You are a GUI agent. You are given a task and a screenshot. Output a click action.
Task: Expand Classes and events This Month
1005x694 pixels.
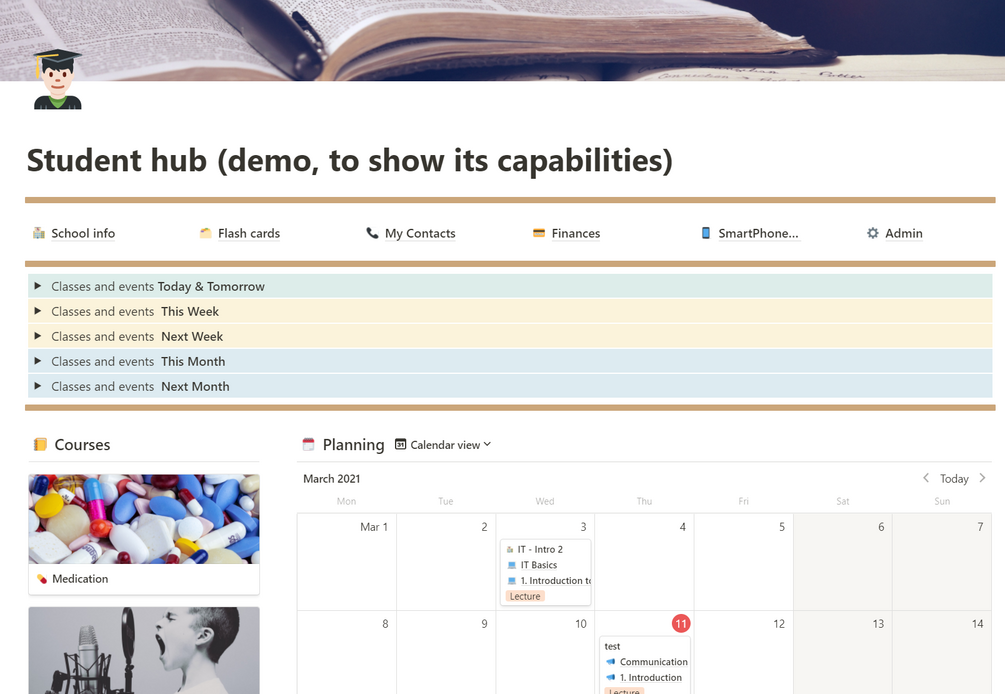click(38, 361)
